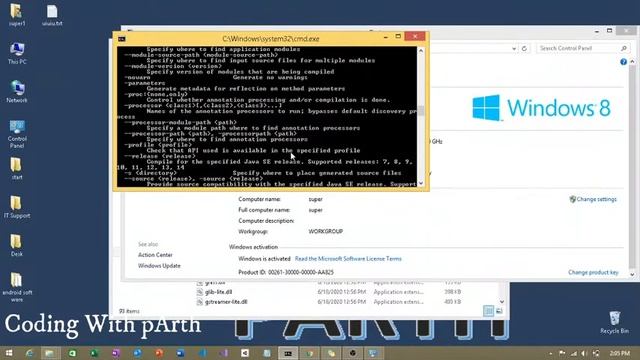Open the Action Center flag in tray
The width and height of the screenshot is (640, 360).
point(562,353)
